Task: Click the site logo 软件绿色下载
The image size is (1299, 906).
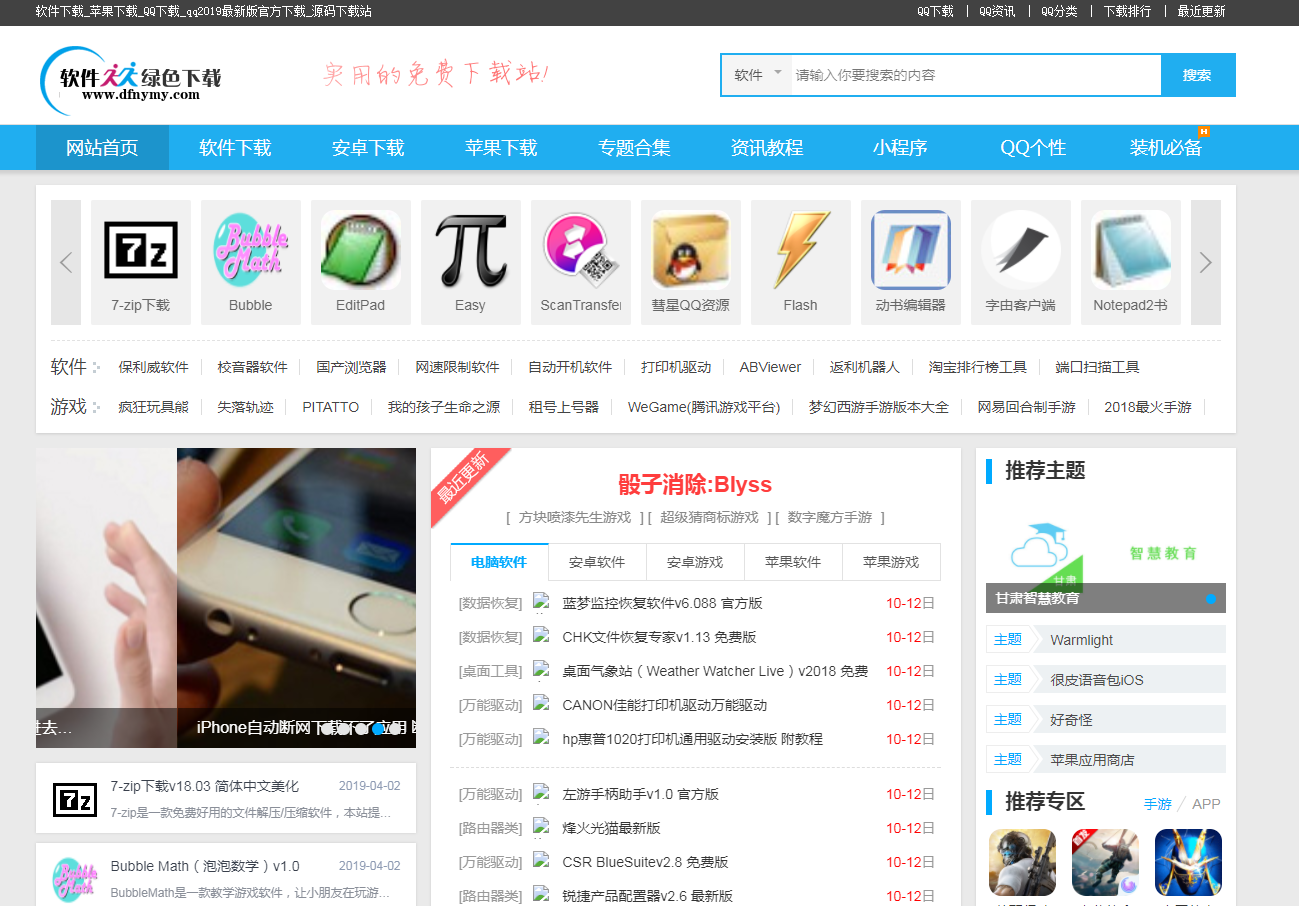Action: (x=131, y=78)
